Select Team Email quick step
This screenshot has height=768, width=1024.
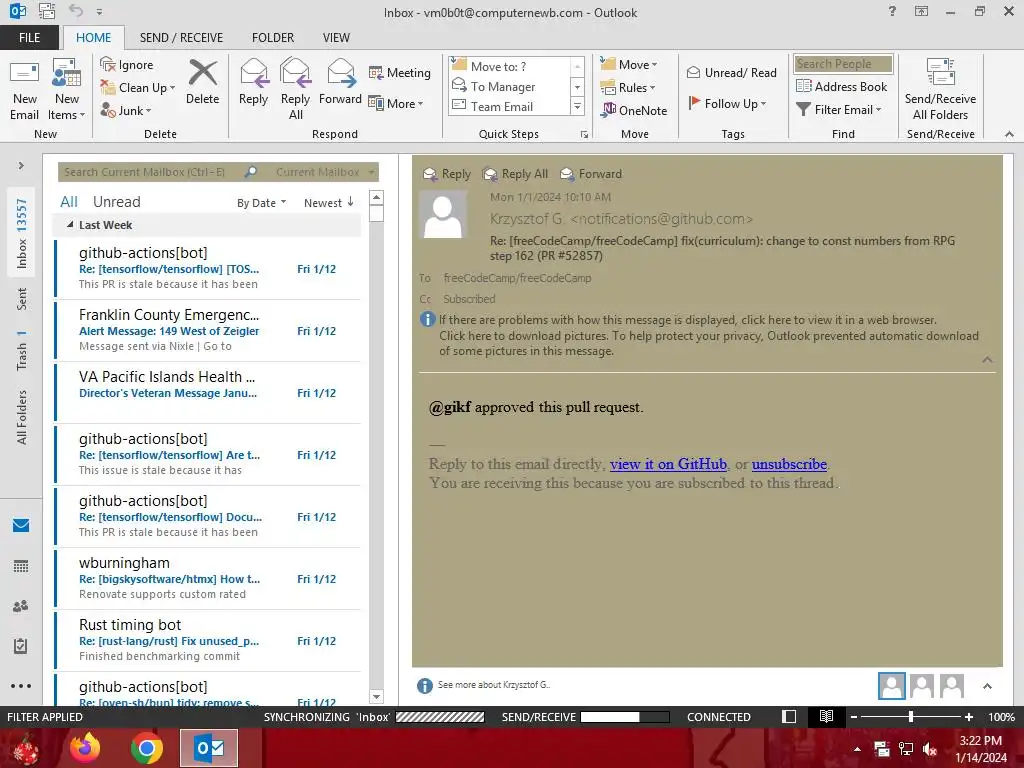point(502,106)
